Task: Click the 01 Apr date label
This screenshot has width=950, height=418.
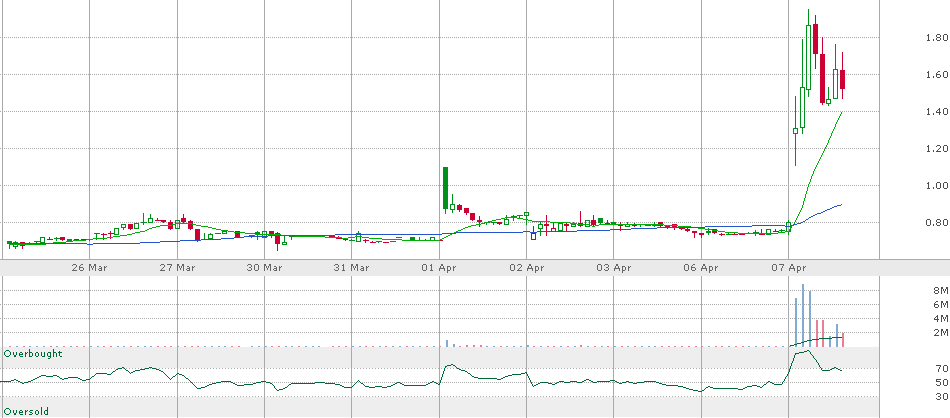Action: point(439,267)
